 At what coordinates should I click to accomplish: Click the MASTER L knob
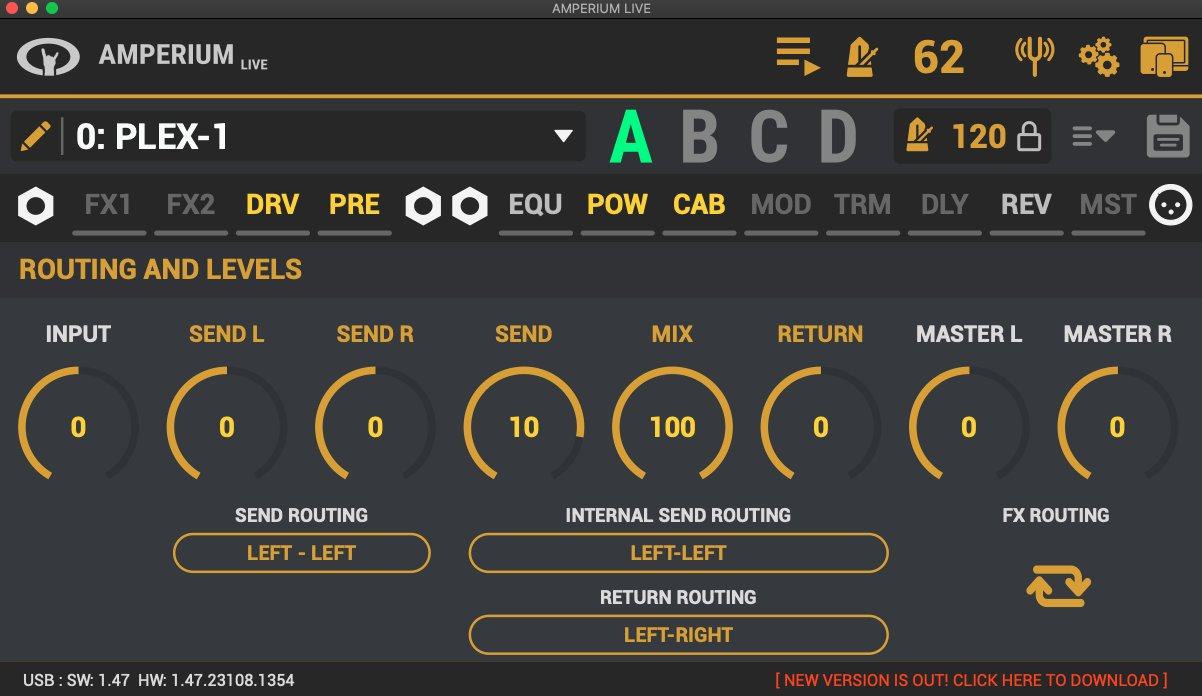click(x=969, y=427)
